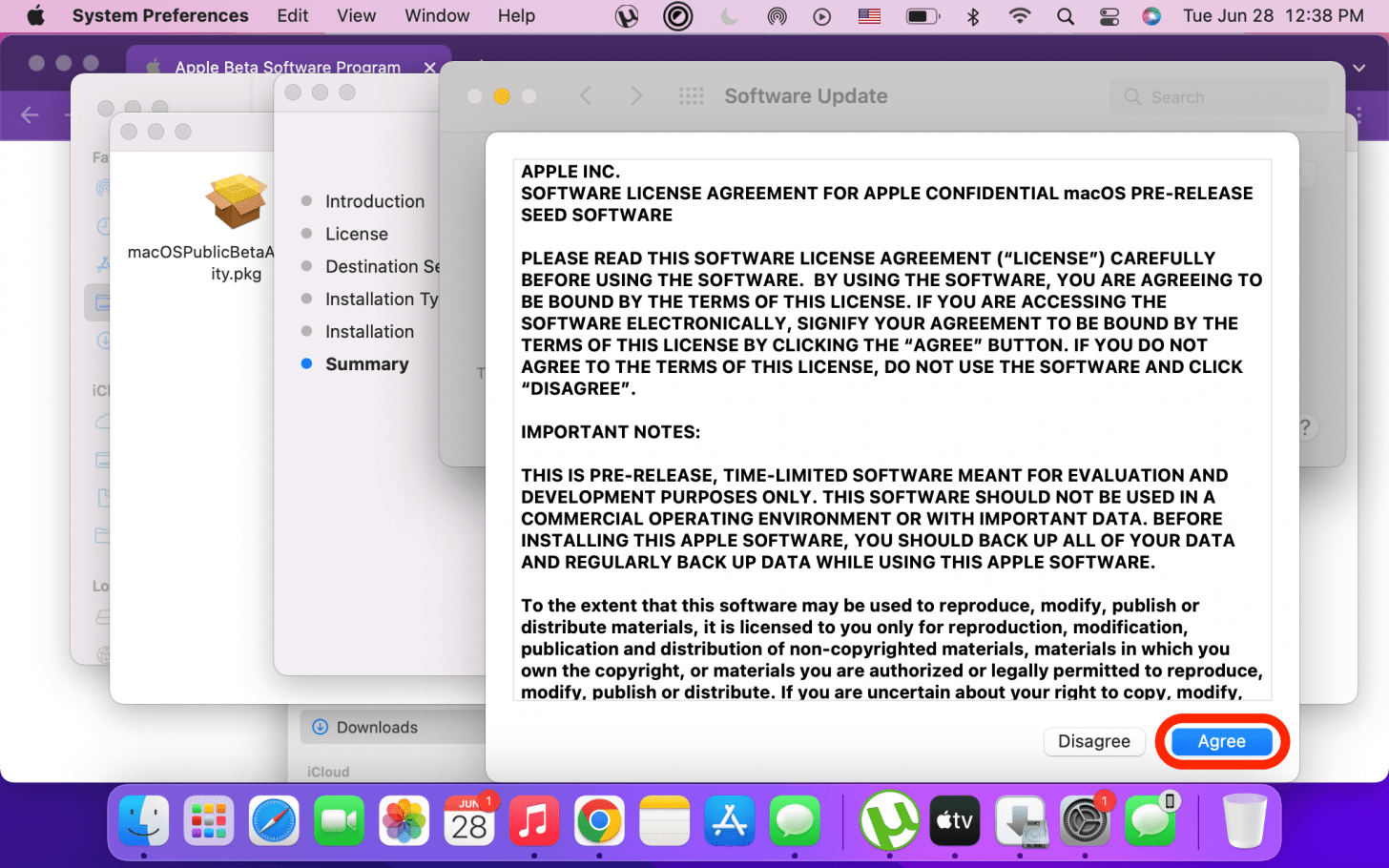Open Calendar from the Dock
The image size is (1389, 868).
tap(468, 821)
